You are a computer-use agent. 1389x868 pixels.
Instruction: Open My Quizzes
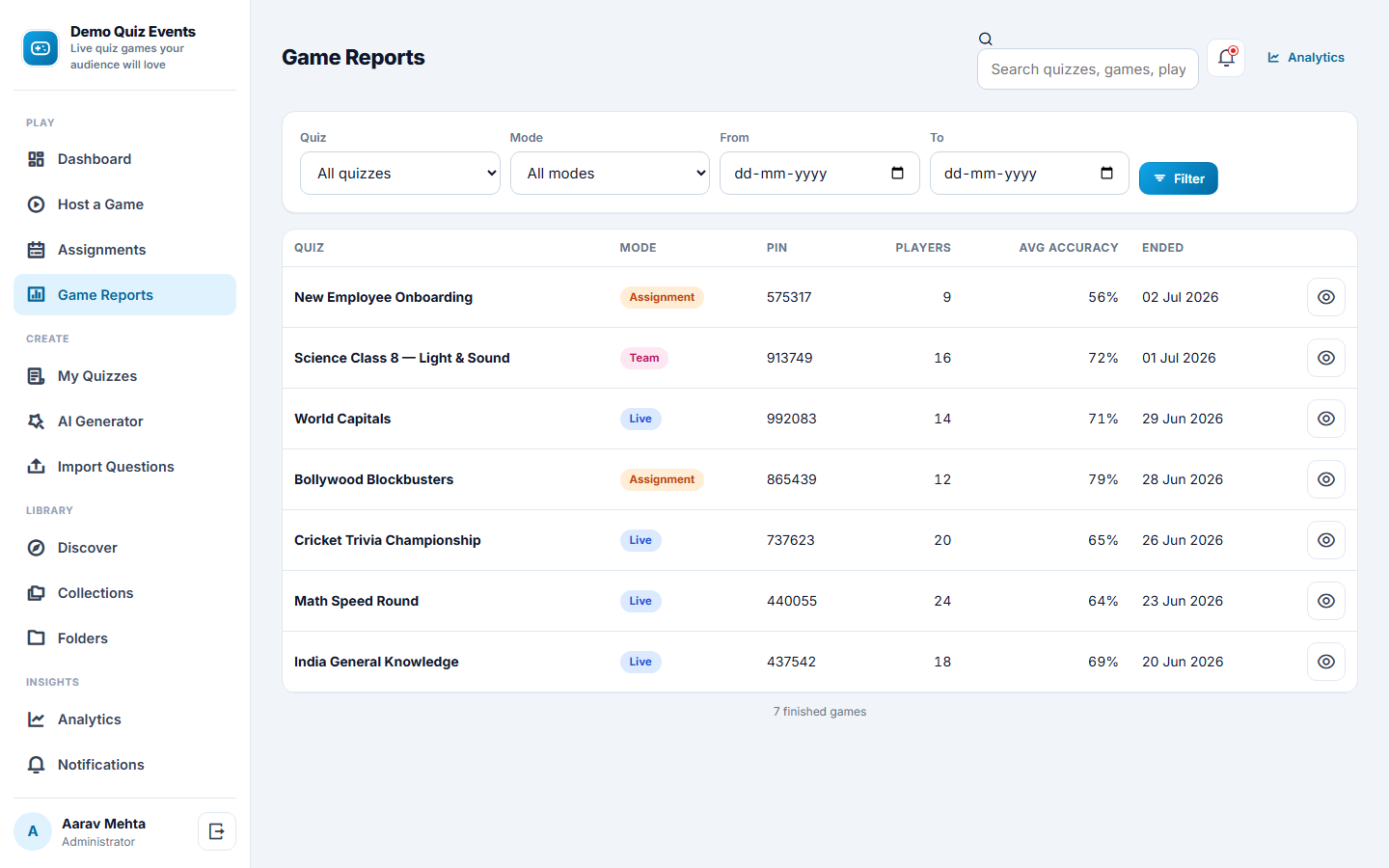pos(124,376)
